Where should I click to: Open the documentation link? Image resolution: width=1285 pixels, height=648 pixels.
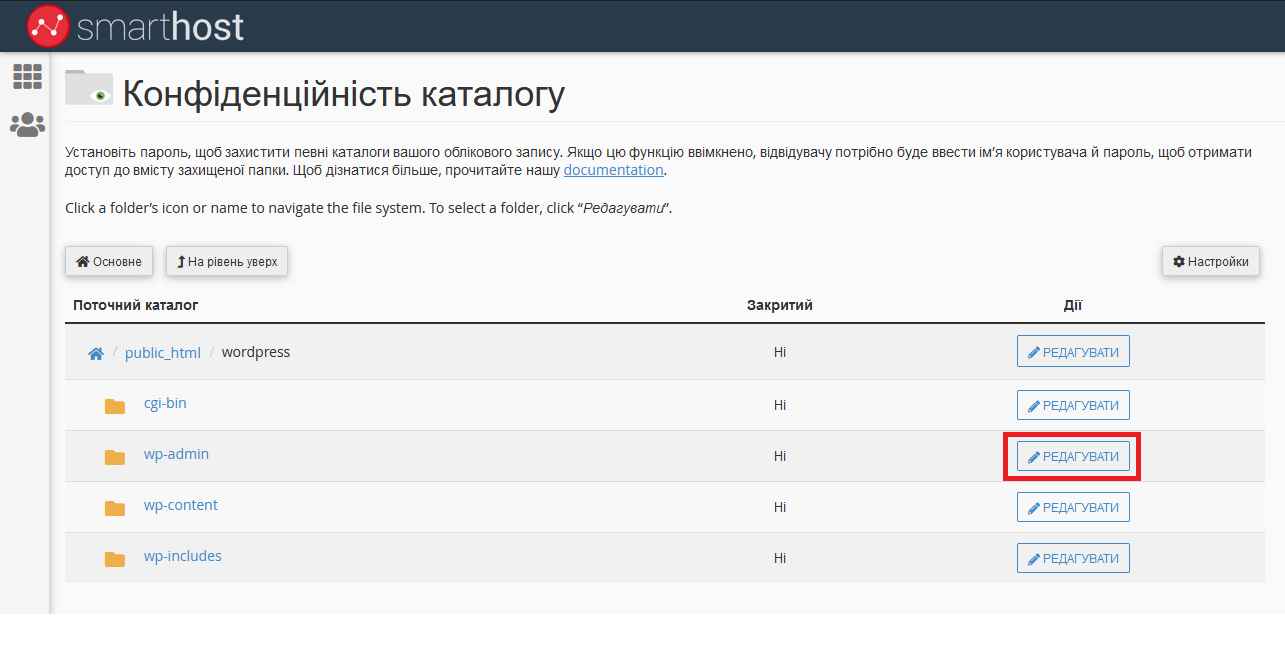tap(613, 170)
